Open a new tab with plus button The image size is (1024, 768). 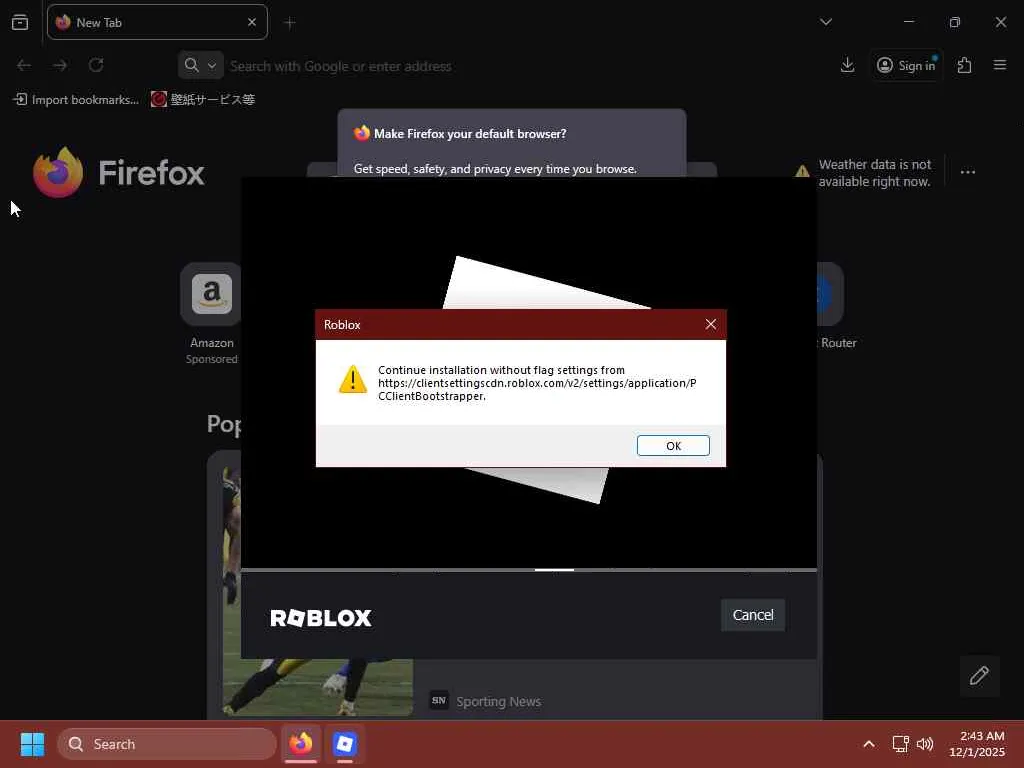tap(290, 23)
